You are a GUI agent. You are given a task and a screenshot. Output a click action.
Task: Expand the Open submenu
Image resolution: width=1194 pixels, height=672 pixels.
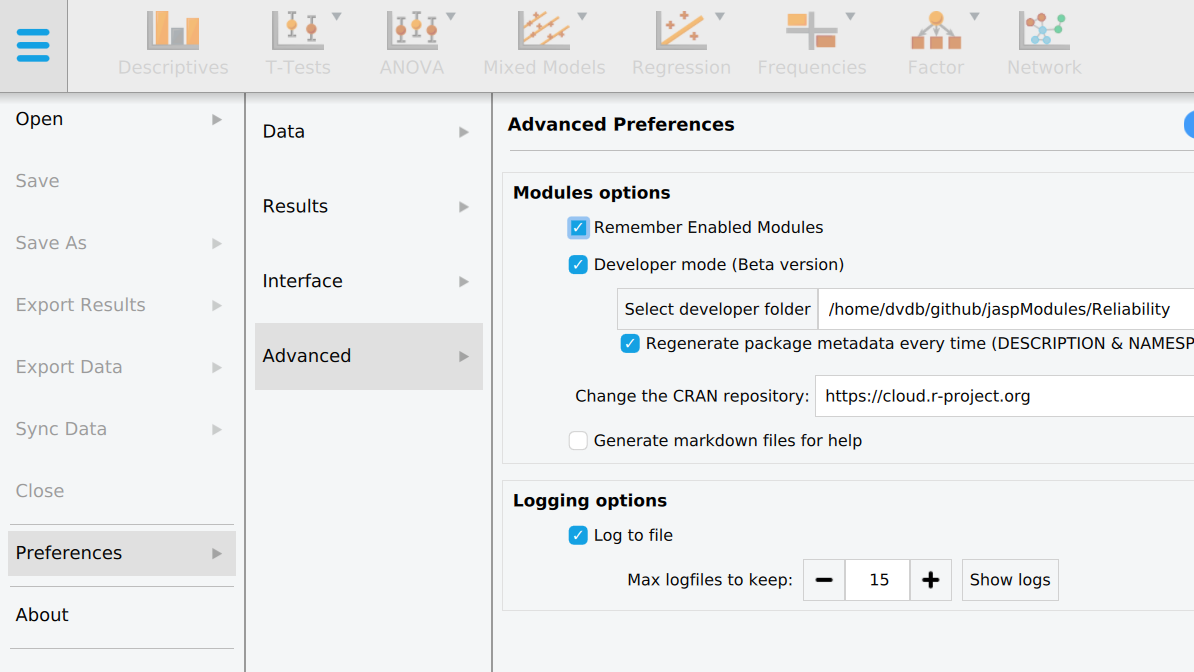click(121, 120)
